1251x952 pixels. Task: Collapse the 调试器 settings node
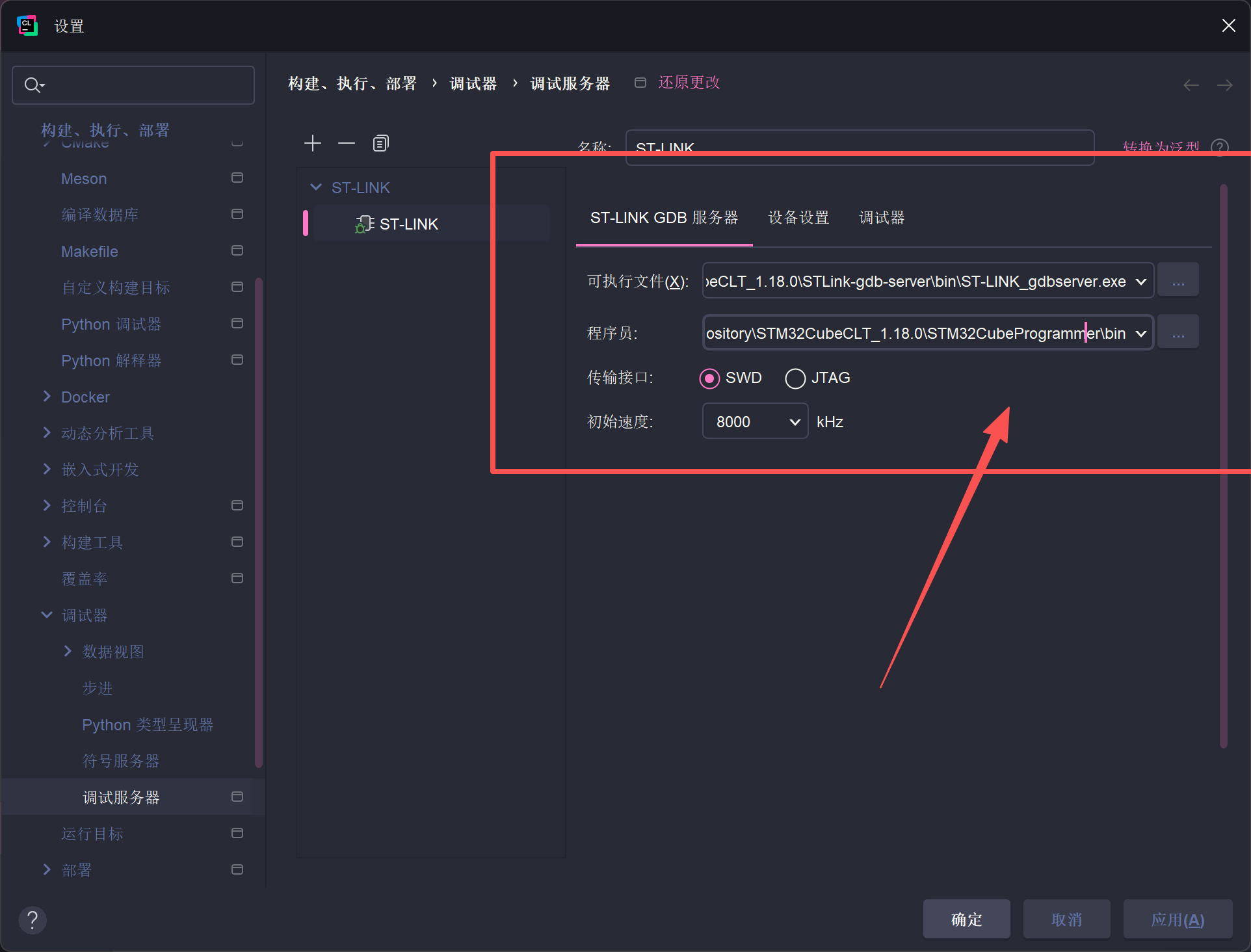click(47, 615)
